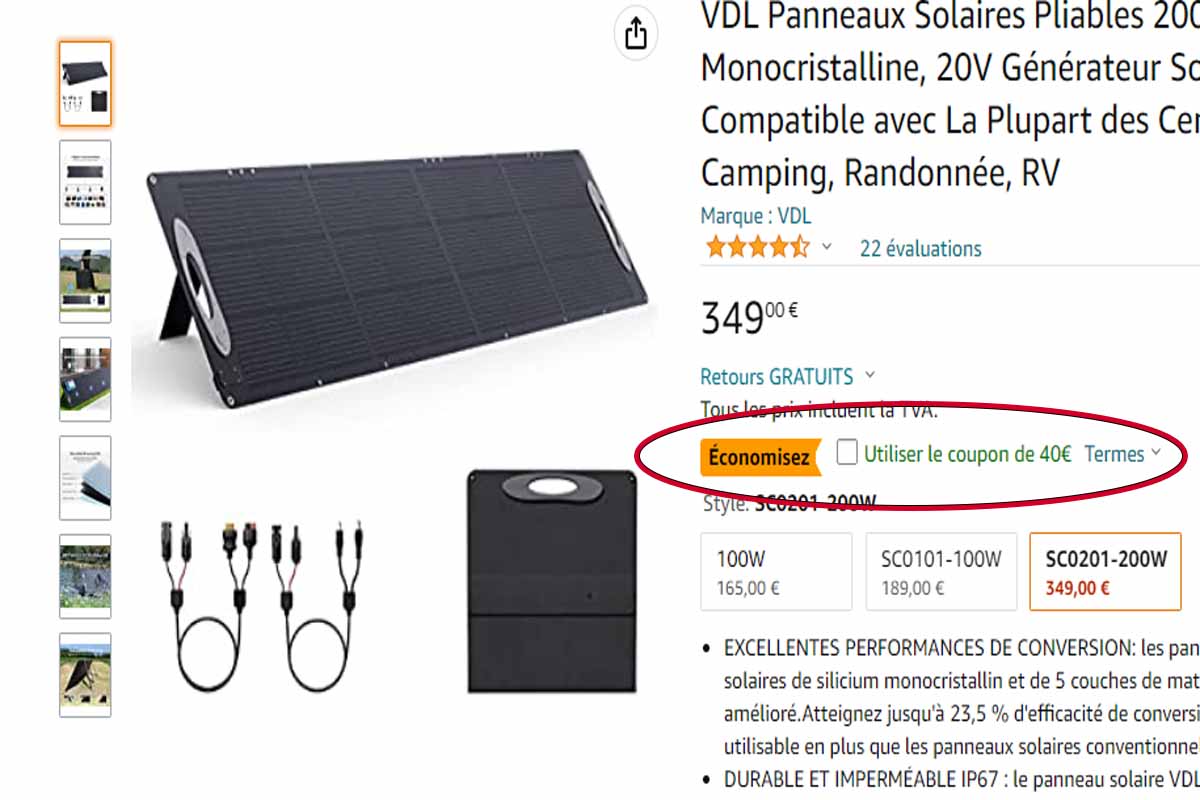Open the sixth thumbnail of lakeside scene
Screen dimensions: 1200x800
85,576
